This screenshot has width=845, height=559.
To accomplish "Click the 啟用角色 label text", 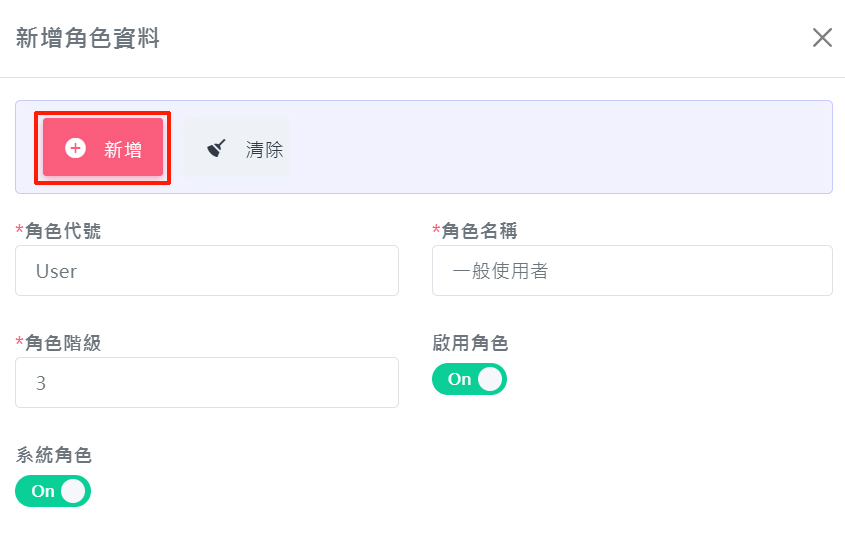I will click(470, 343).
